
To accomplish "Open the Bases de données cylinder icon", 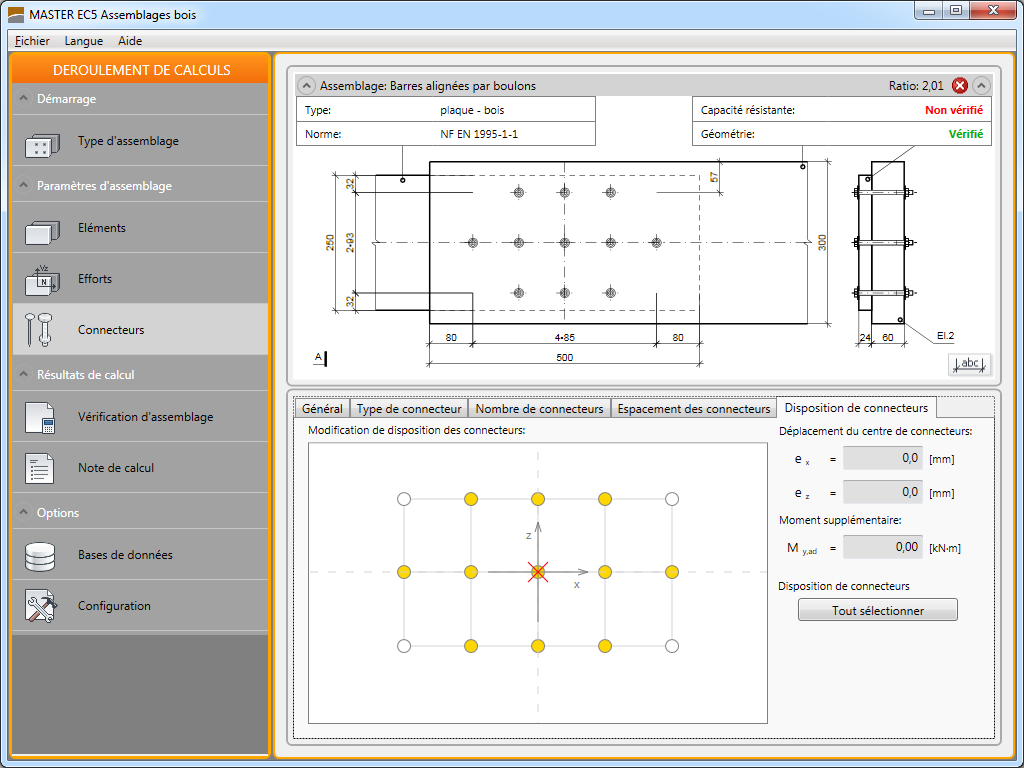I will [x=41, y=556].
